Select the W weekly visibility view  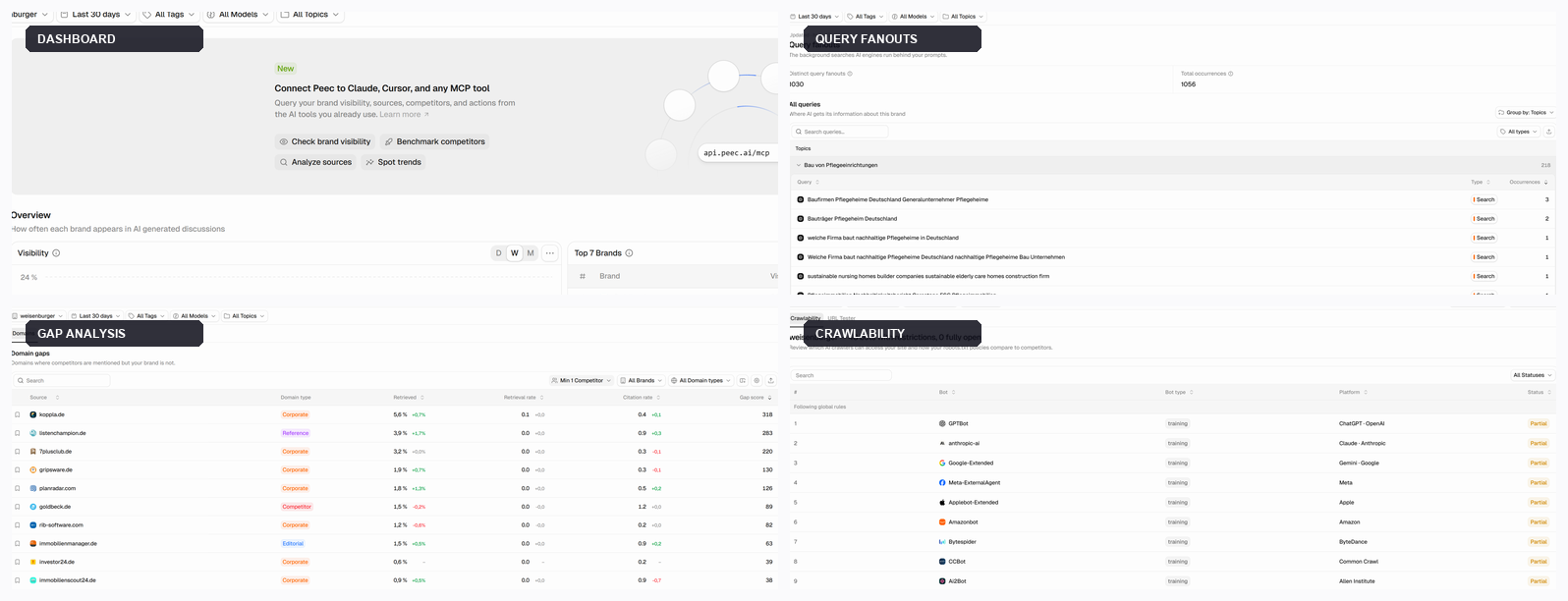click(x=514, y=253)
